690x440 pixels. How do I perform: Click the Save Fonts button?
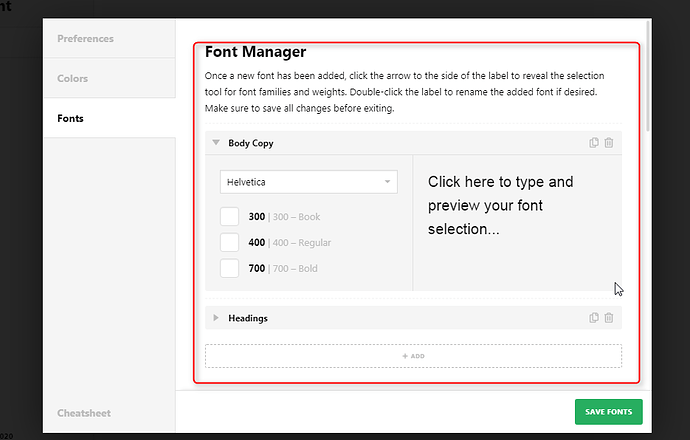[608, 413]
